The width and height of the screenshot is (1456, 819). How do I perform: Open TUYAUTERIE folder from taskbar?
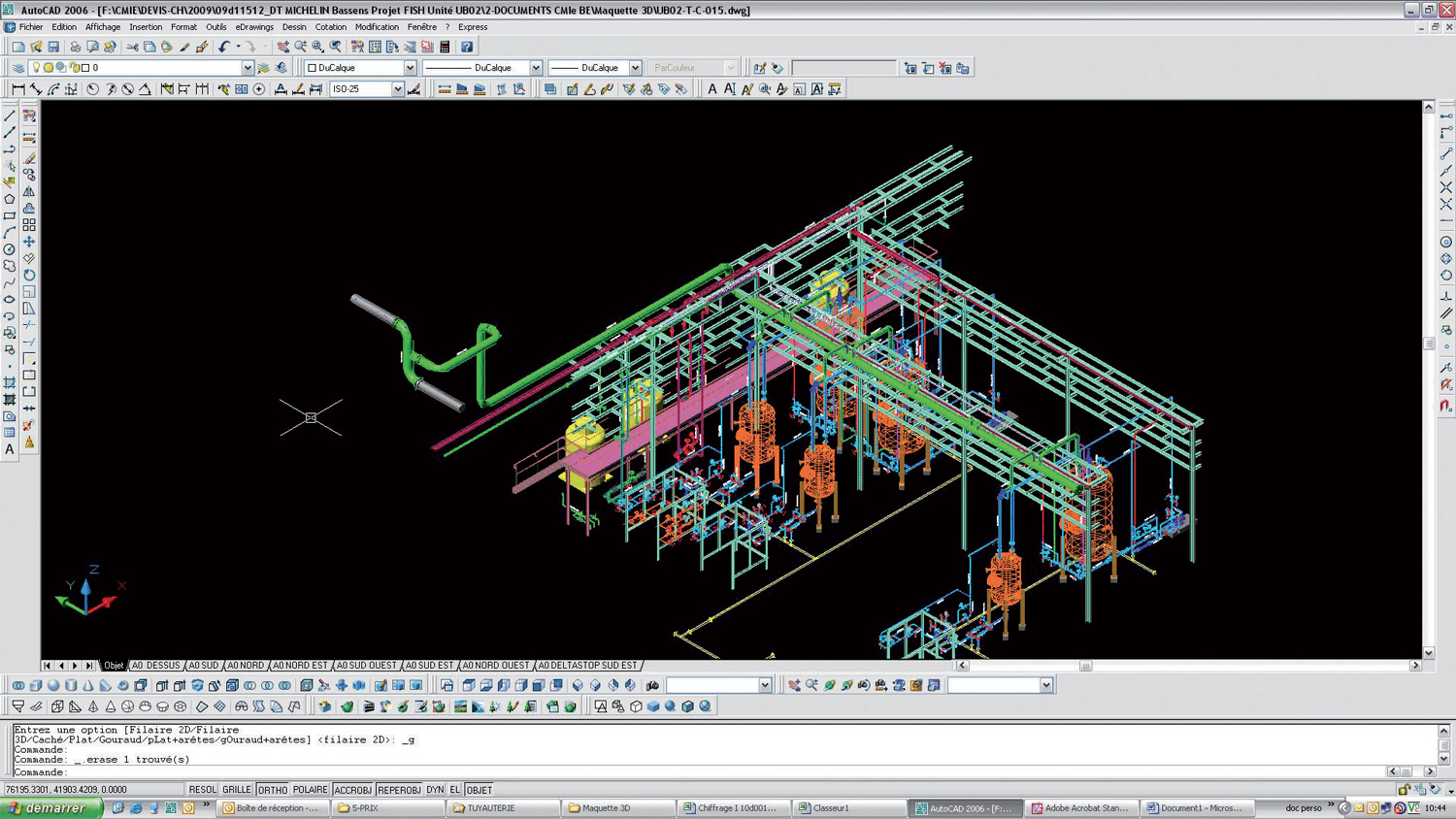[491, 807]
